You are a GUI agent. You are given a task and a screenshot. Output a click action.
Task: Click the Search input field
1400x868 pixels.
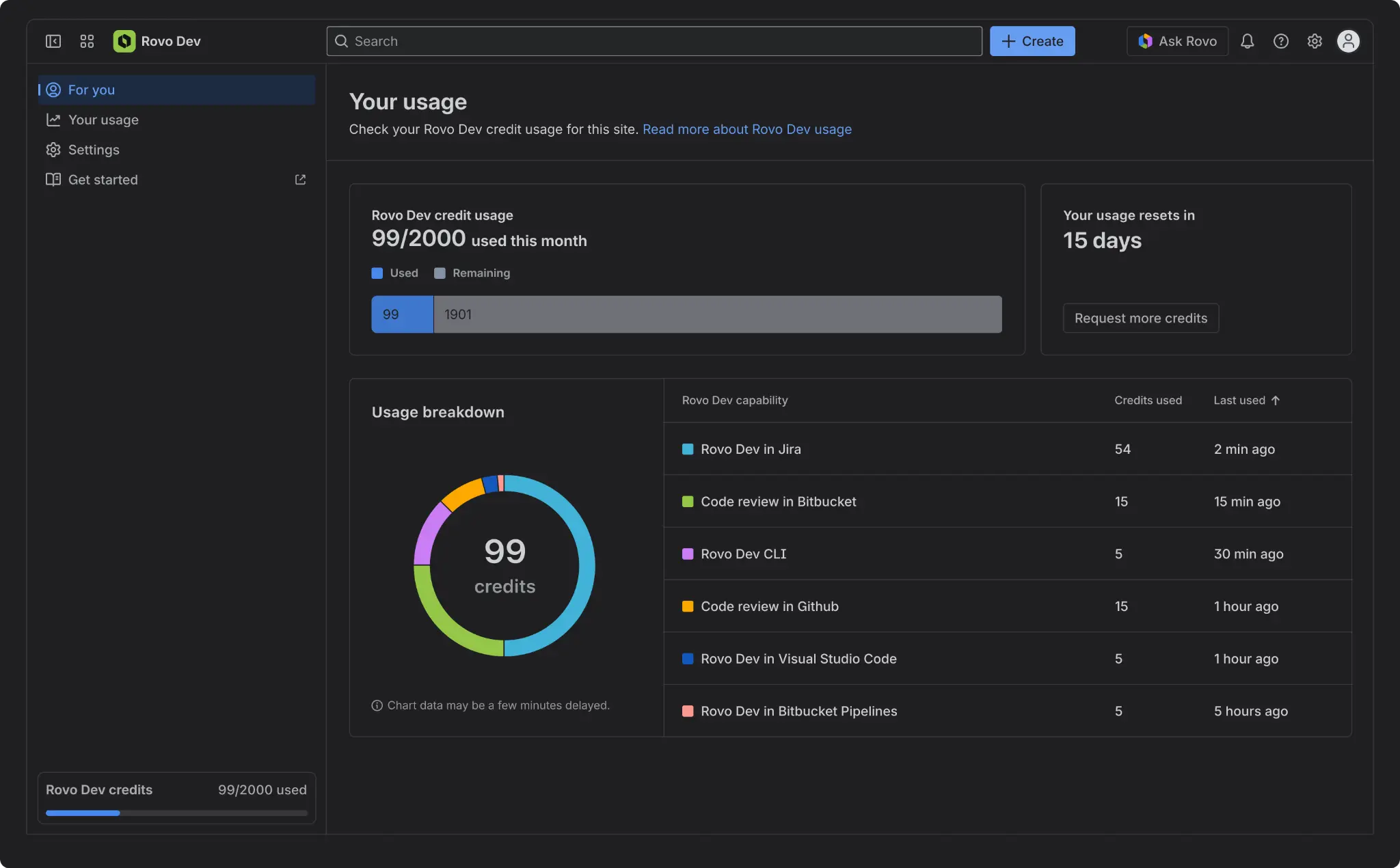654,41
